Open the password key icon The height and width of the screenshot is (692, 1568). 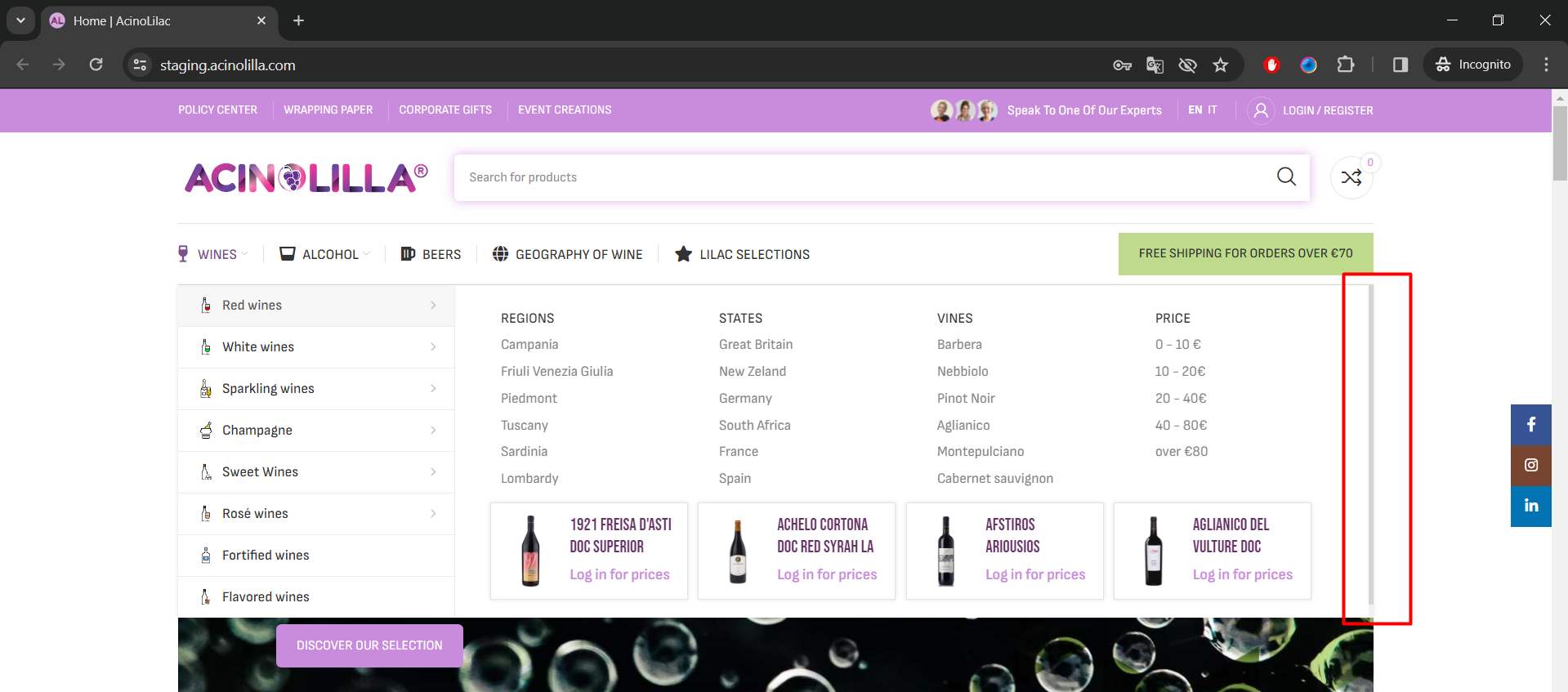pyautogui.click(x=1122, y=65)
